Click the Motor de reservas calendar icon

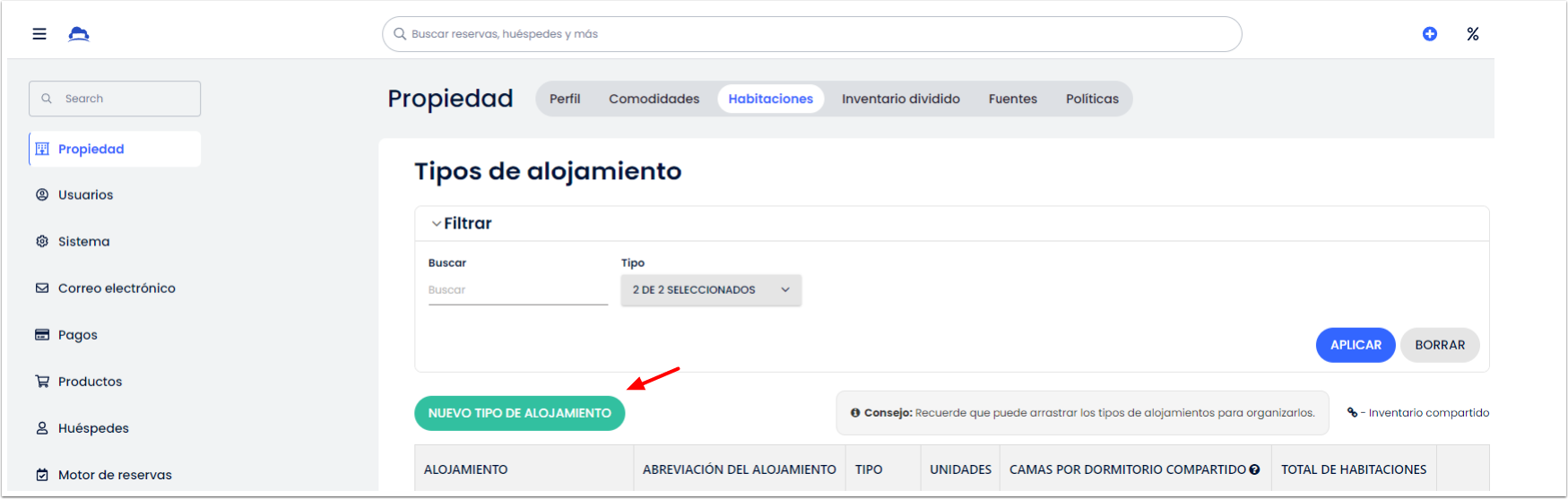(x=42, y=475)
